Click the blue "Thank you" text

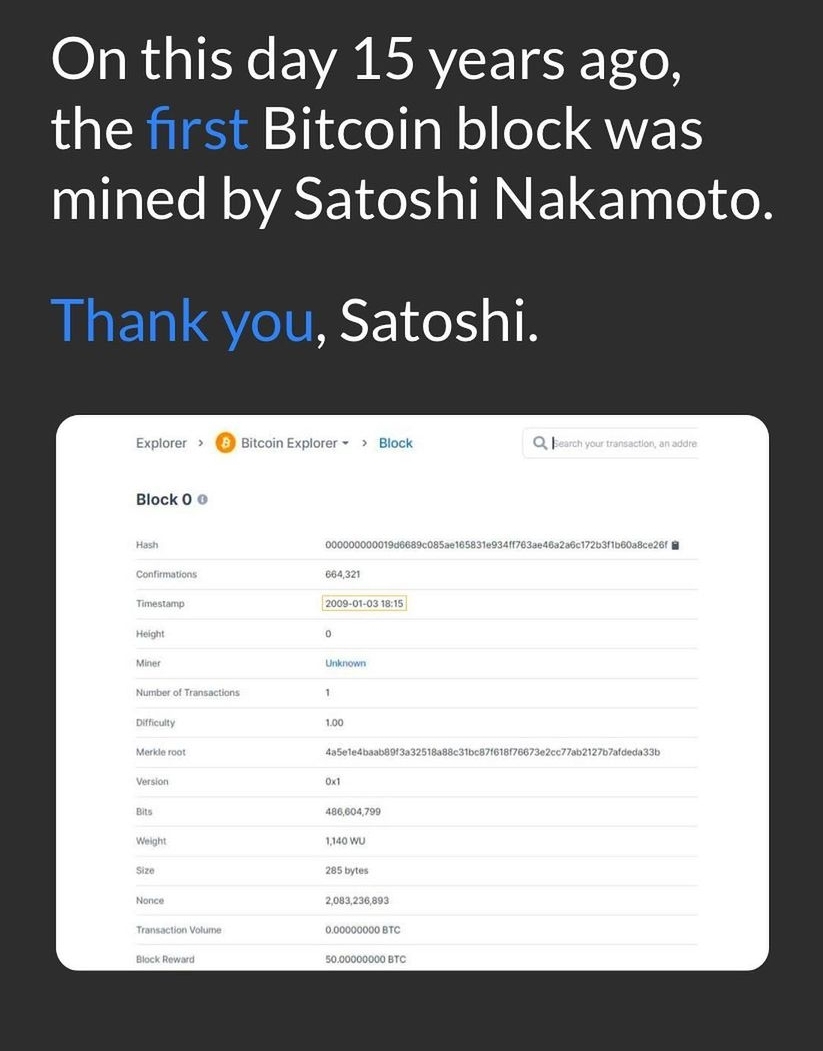[183, 319]
